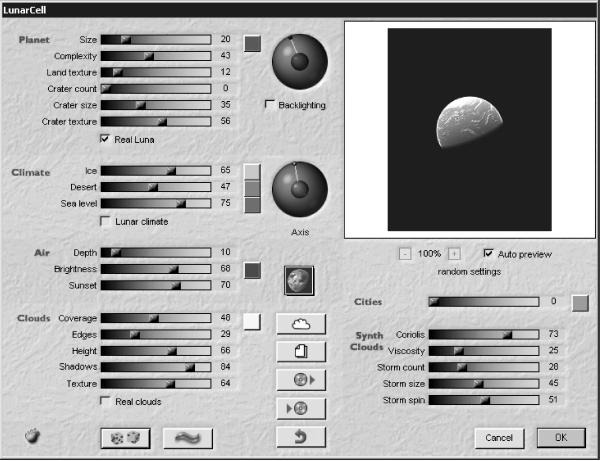Click the Cancel button
Viewport: 600px width, 461px height.
(499, 438)
